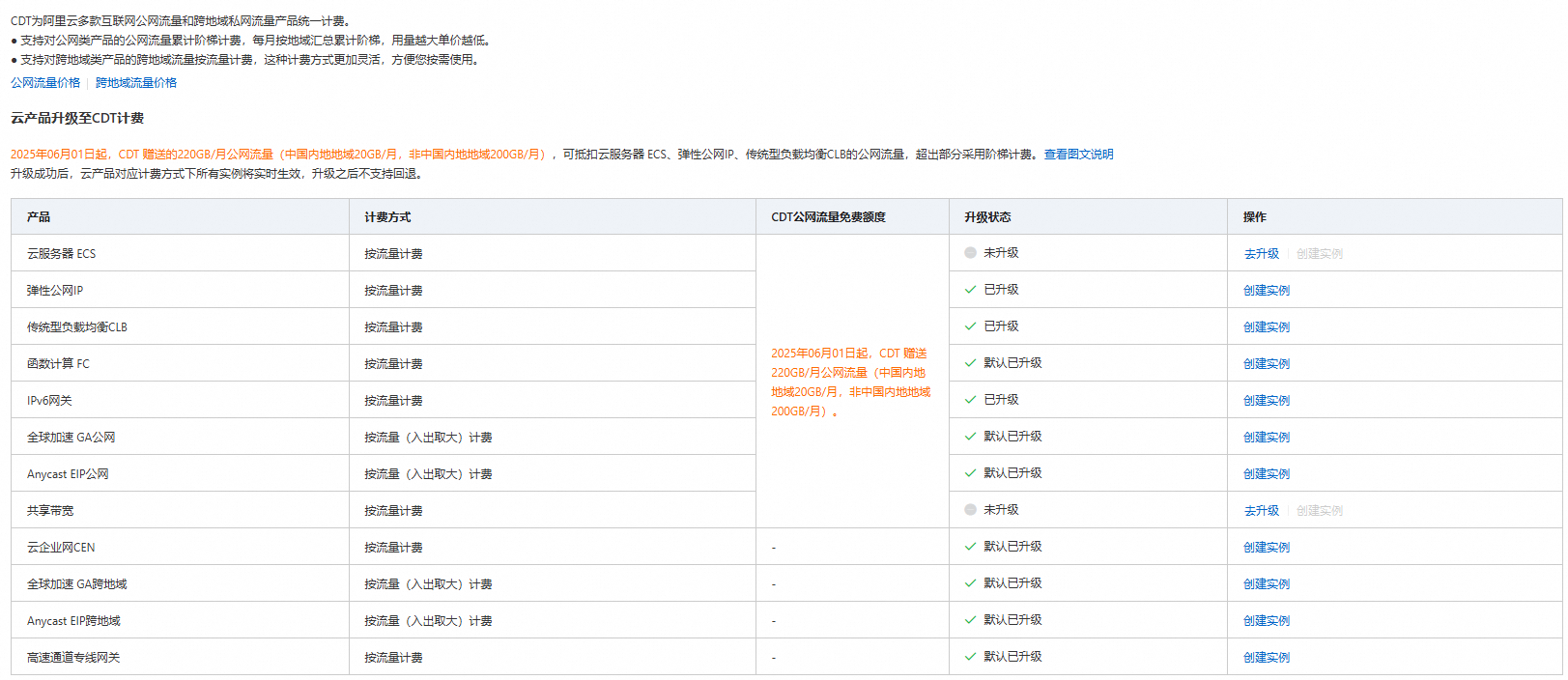Select the IPv6网关 product cell

(x=180, y=401)
